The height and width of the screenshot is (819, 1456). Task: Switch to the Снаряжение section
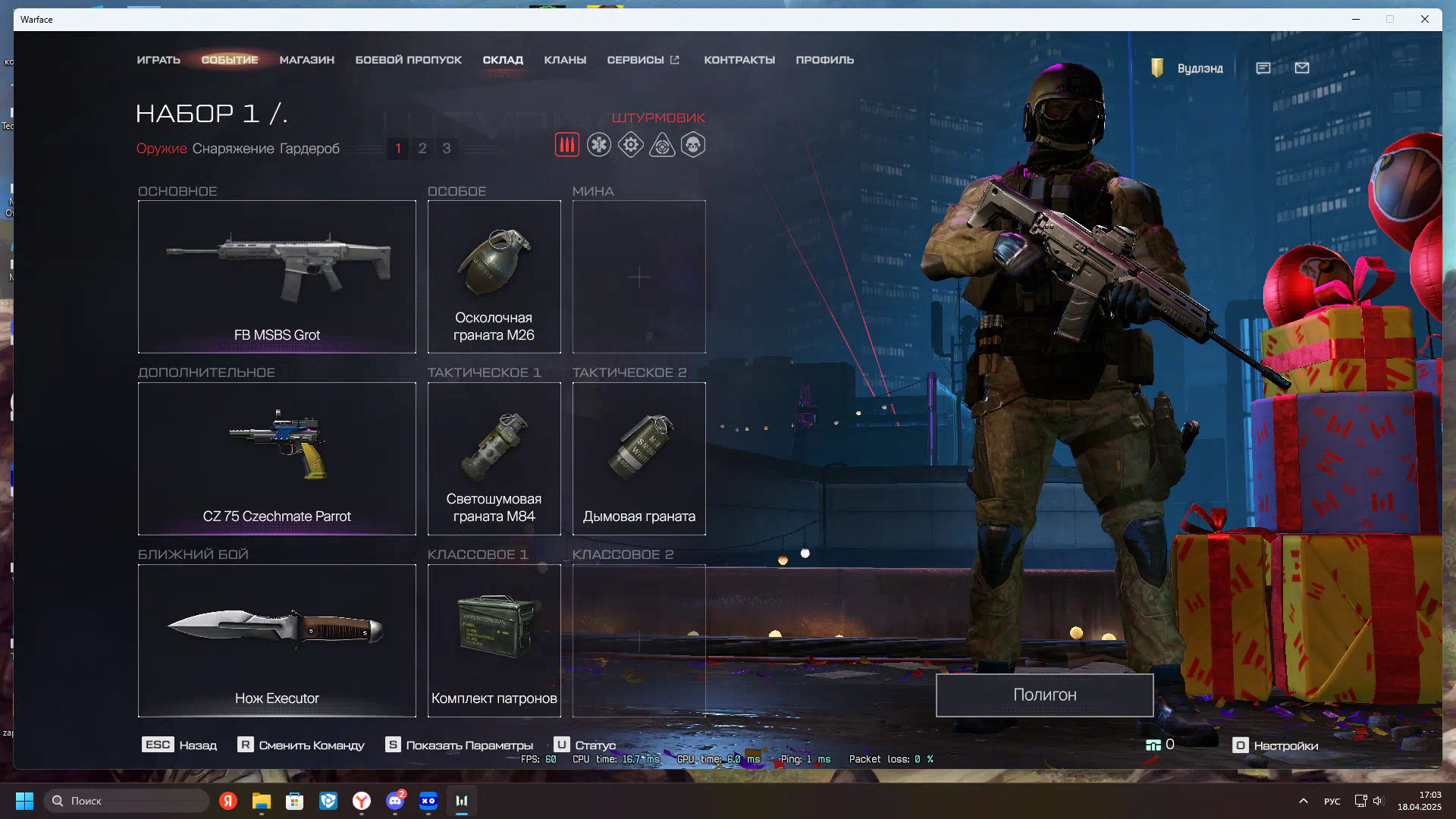point(233,149)
